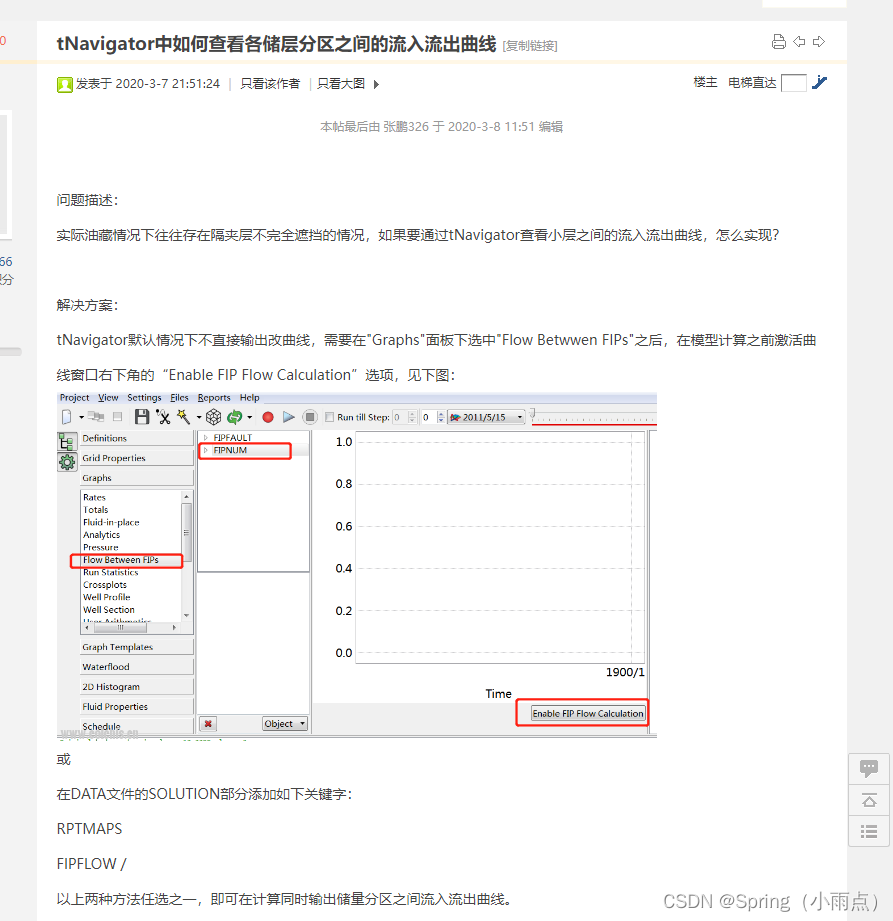Select Fluid-in-place in the graphs list
Screen dimensions: 893x921
coord(111,522)
